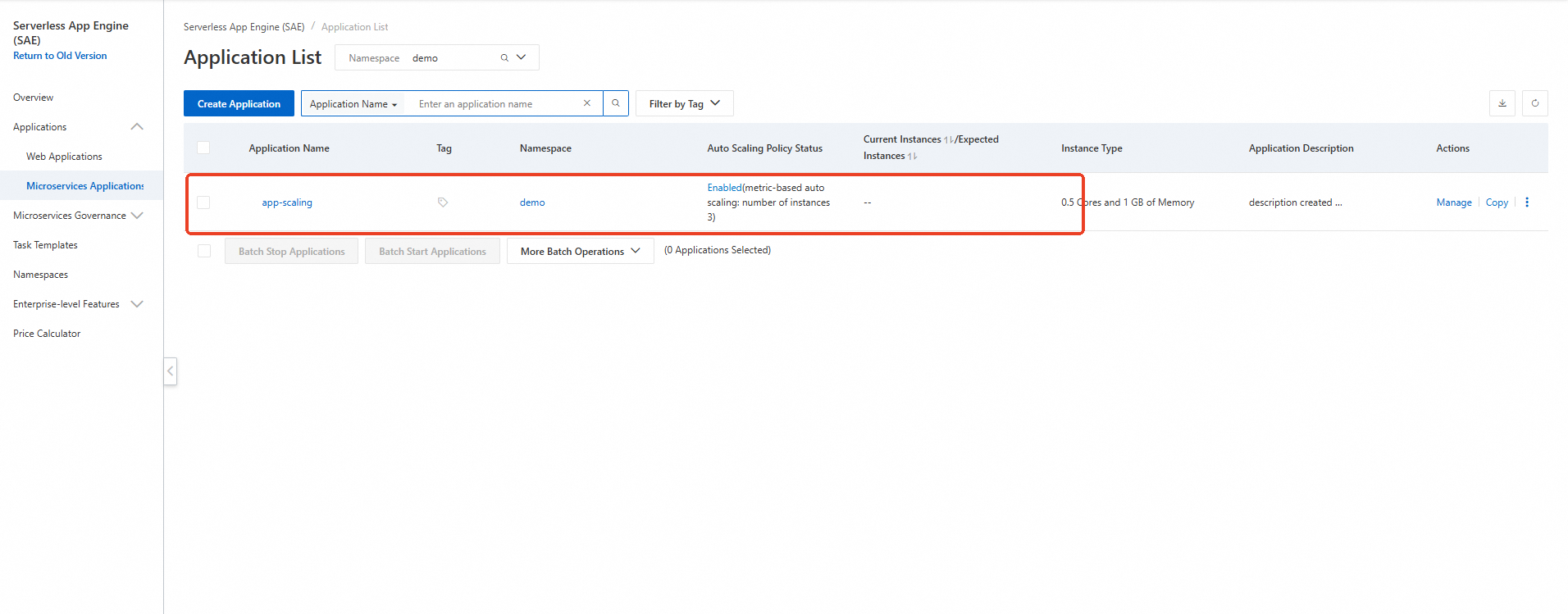Click the Auto Scaling Policy Status header

tap(765, 148)
